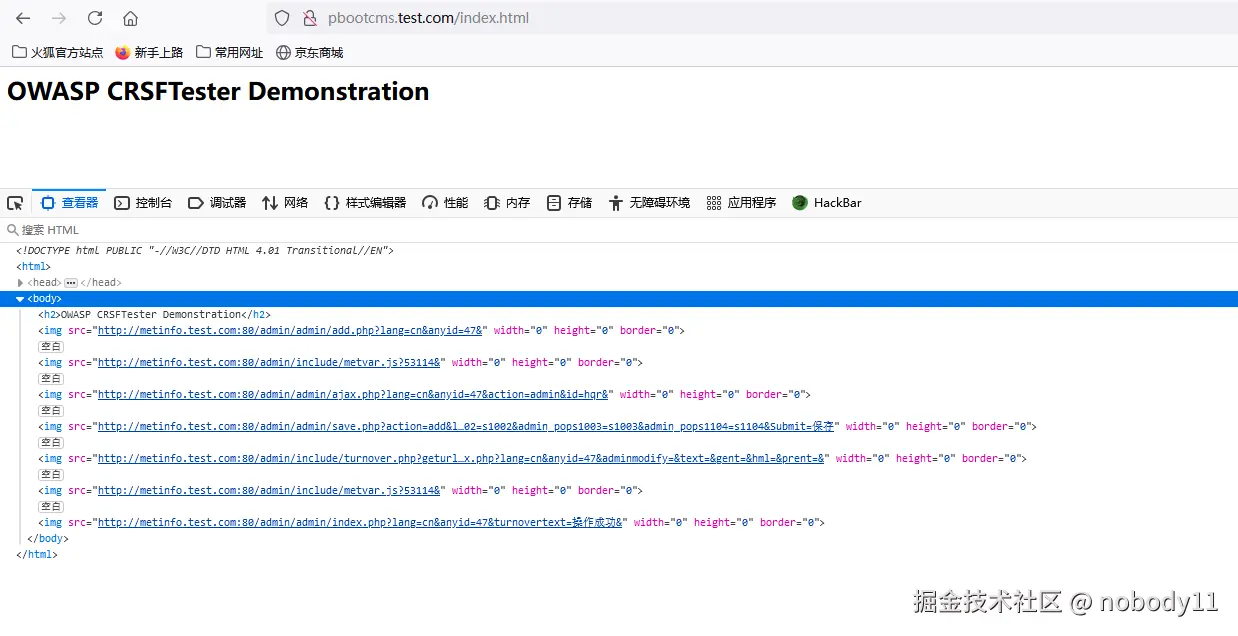
Task: Open the add.php?lang=cn&anyid=47 src link
Action: (291, 331)
